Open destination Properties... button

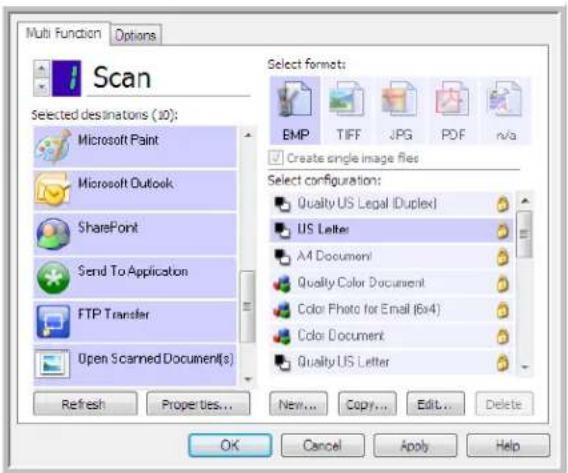pos(198,404)
